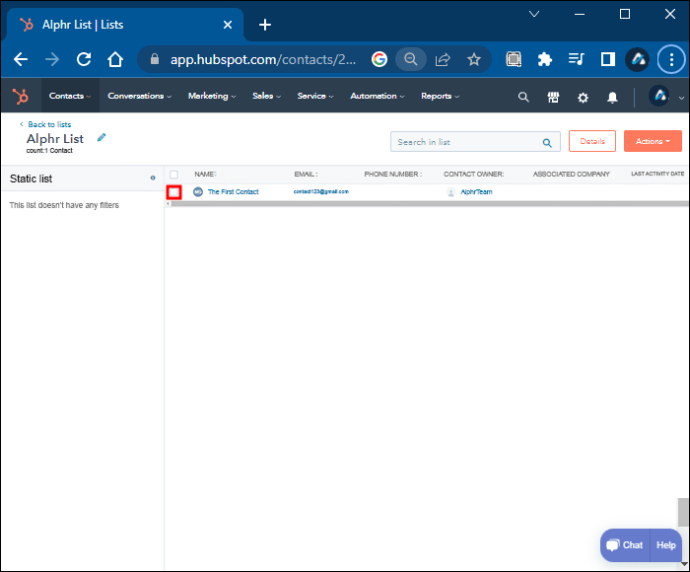Click the Search in list field
The width and height of the screenshot is (690, 572).
[466, 142]
